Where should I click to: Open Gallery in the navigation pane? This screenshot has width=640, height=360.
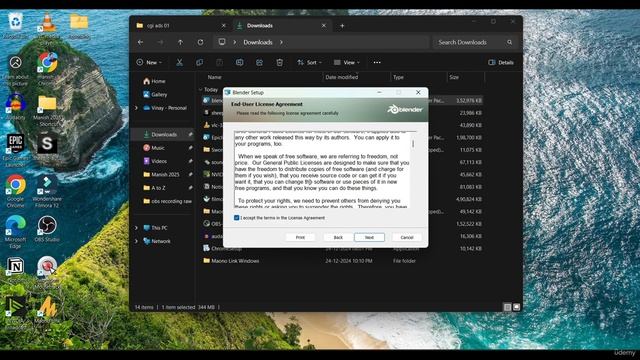[155, 94]
